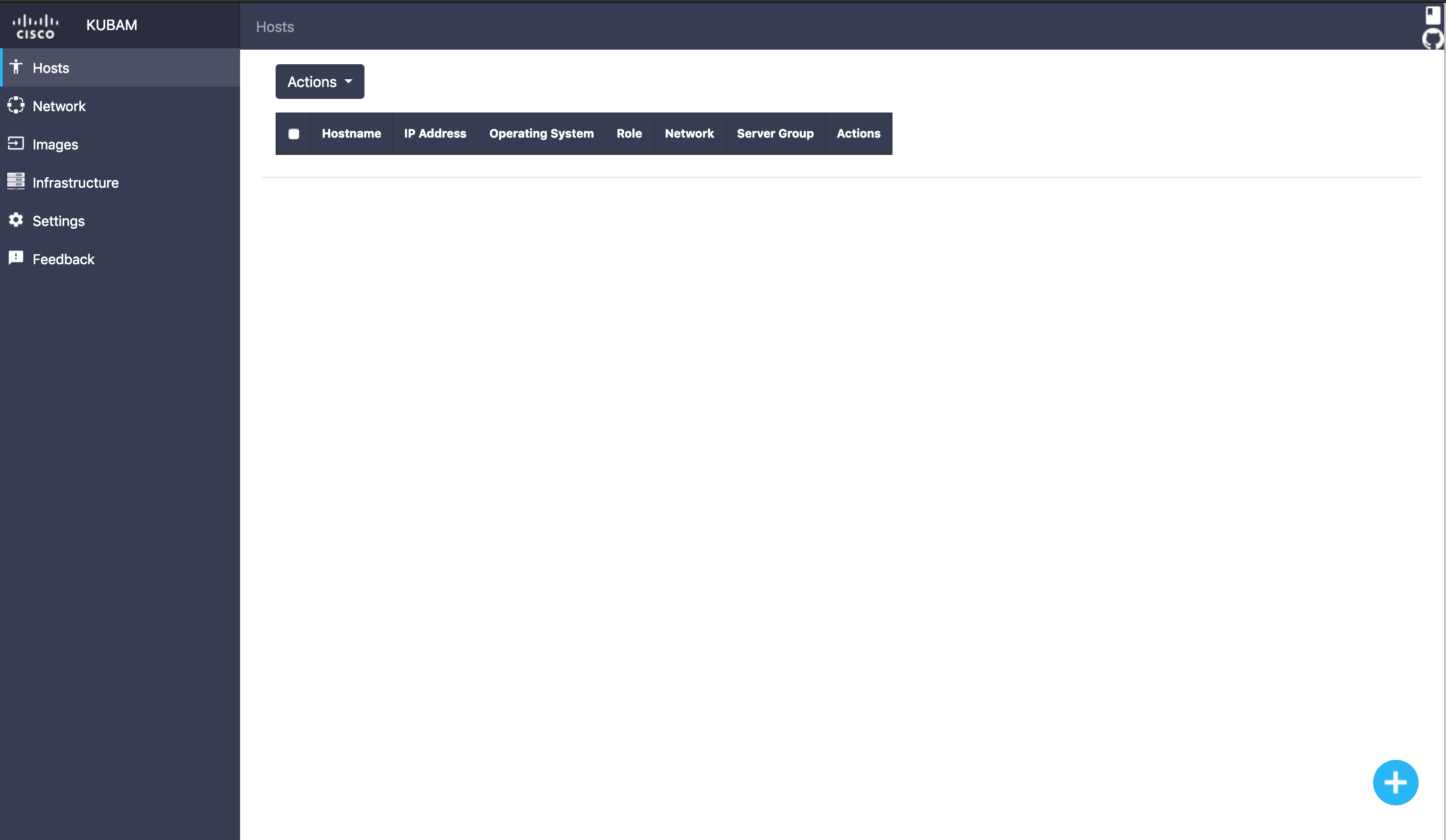1446x840 pixels.
Task: Click the Operating System column header
Action: tap(541, 133)
